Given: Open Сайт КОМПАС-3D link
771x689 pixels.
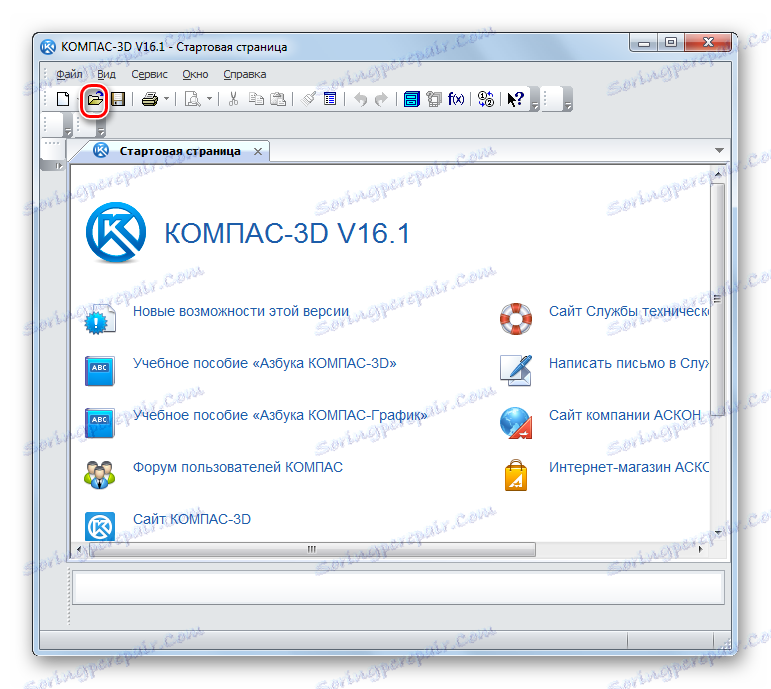Looking at the screenshot, I should (x=192, y=519).
